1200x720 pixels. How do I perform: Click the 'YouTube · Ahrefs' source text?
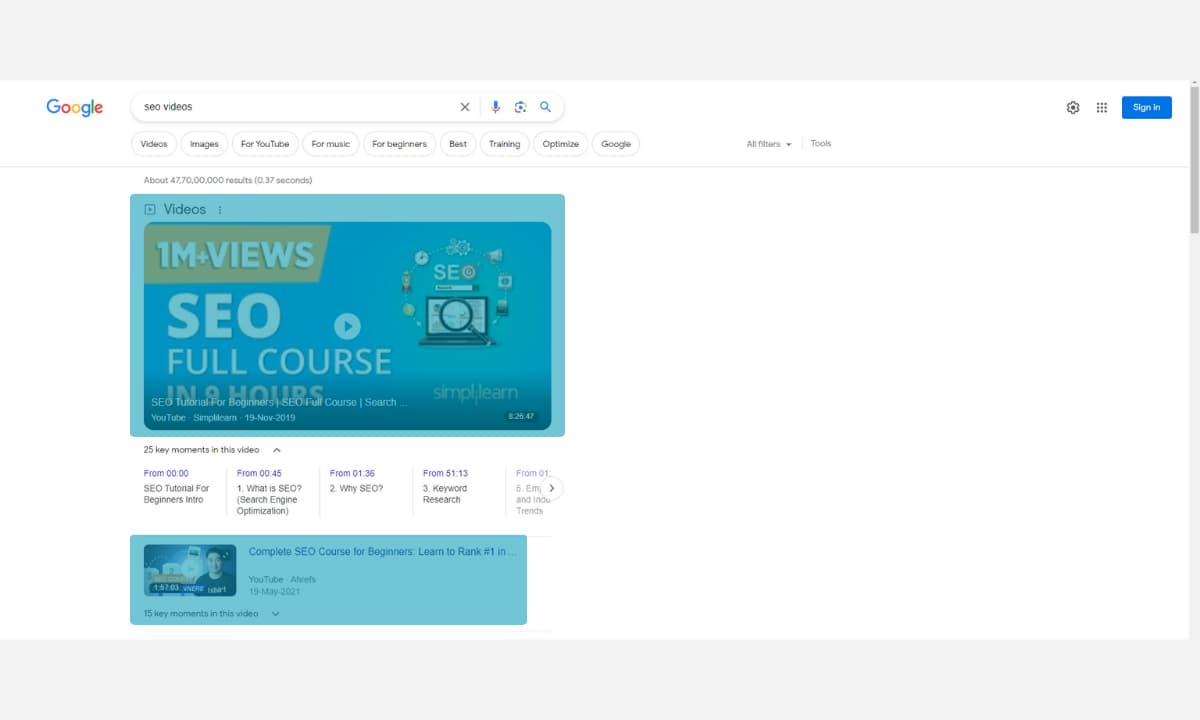point(282,580)
